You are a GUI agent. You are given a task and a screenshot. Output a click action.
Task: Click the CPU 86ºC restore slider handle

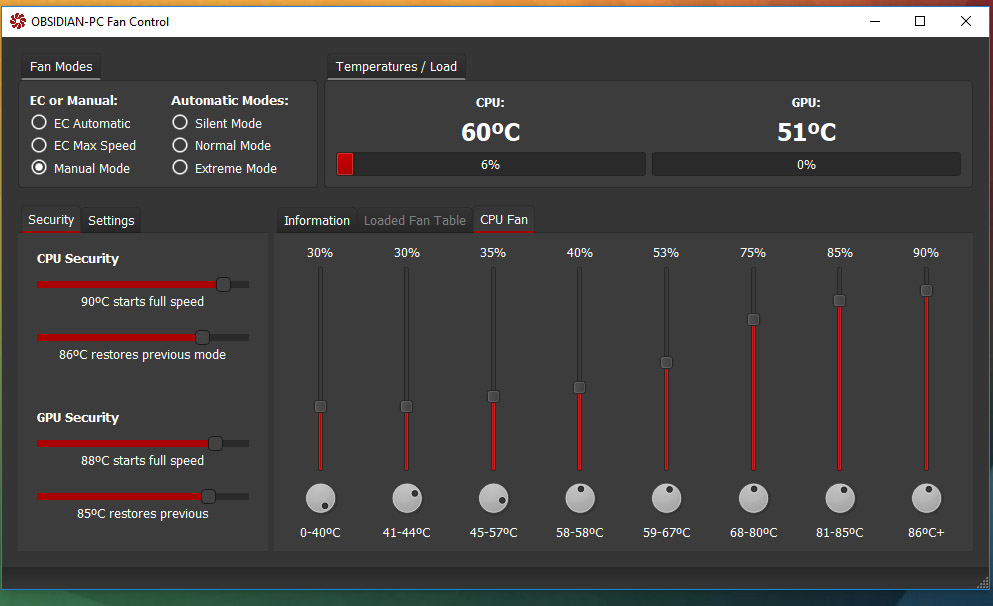[202, 338]
